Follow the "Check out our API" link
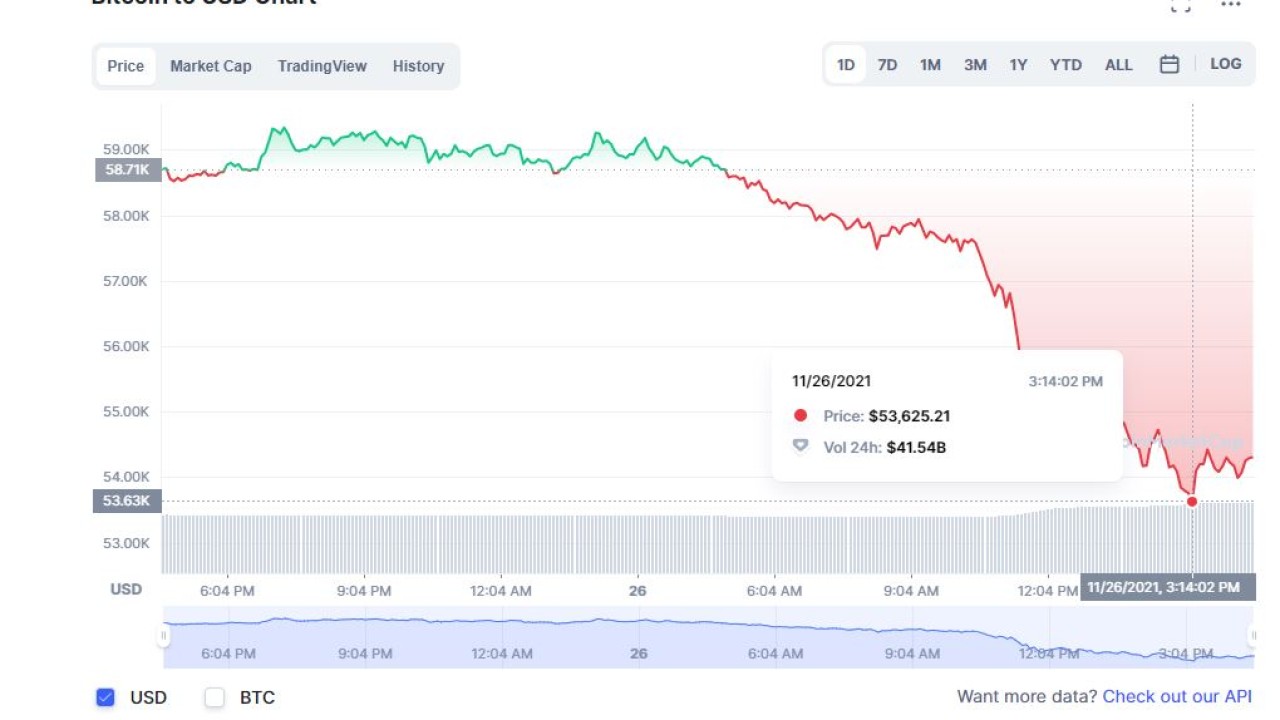Image resolution: width=1280 pixels, height=720 pixels. tap(1177, 696)
